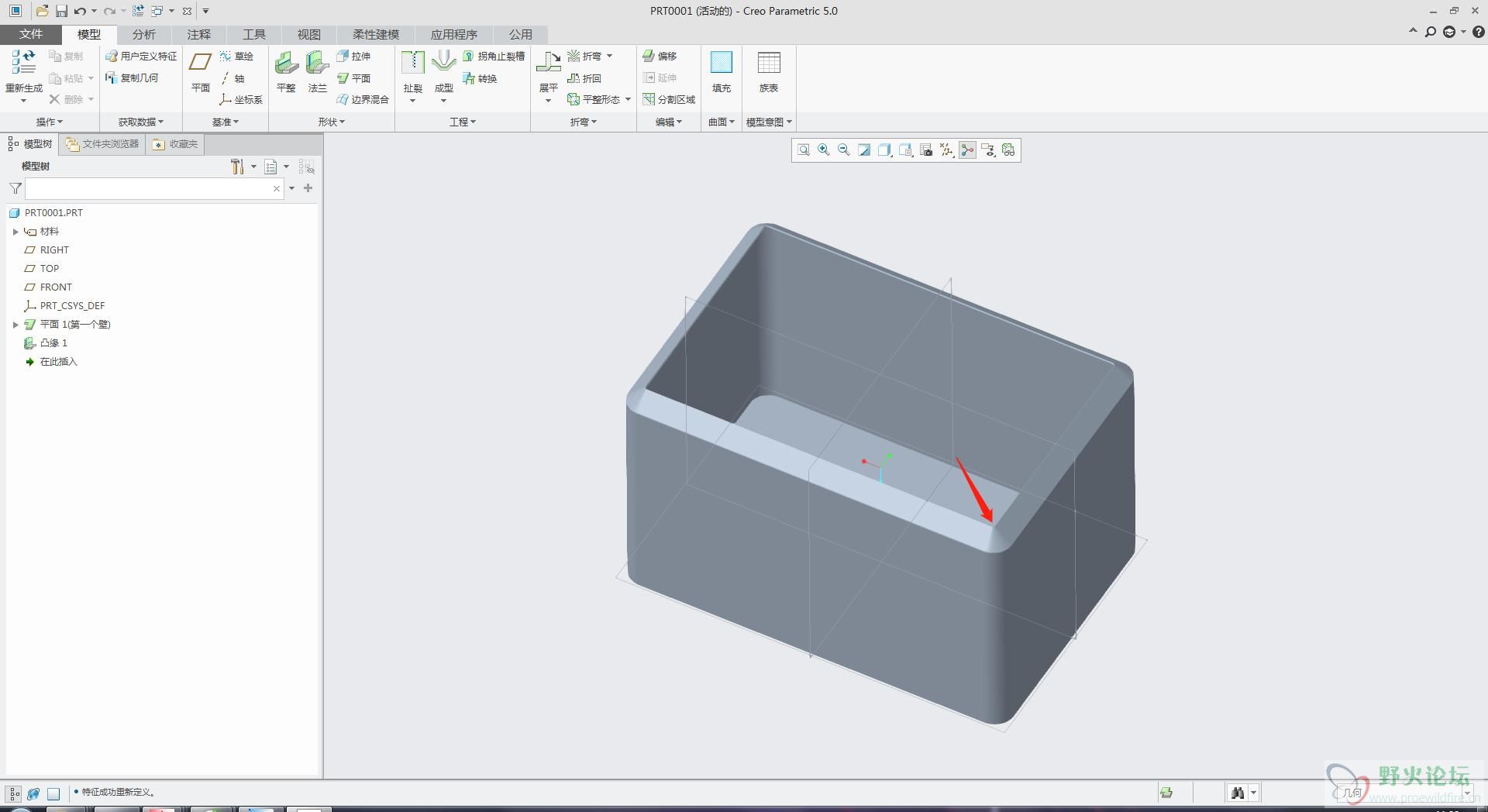Select the 法兰 flange wall tool
Screen dimensions: 1488x812
point(318,71)
